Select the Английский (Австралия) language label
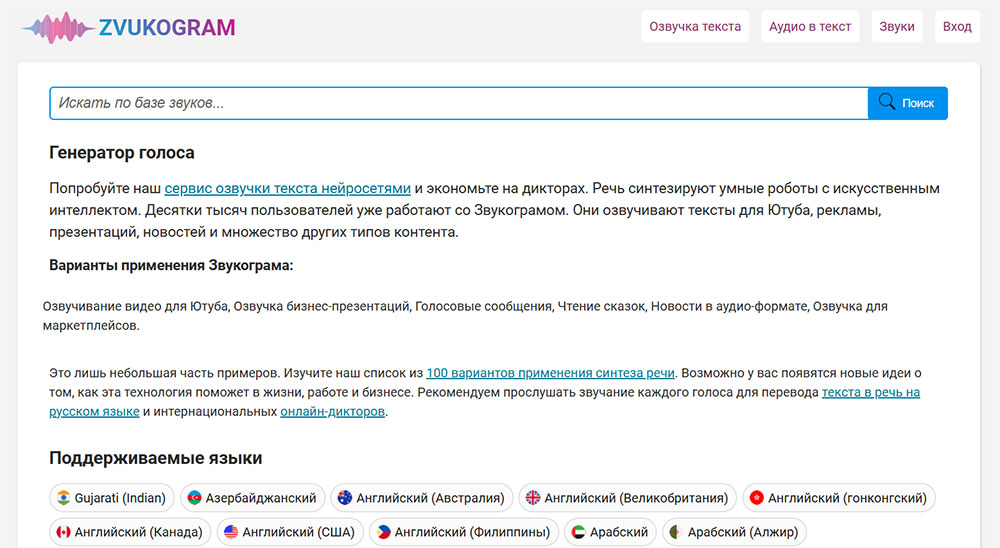Screen dimensions: 1000x548 [x=430, y=498]
